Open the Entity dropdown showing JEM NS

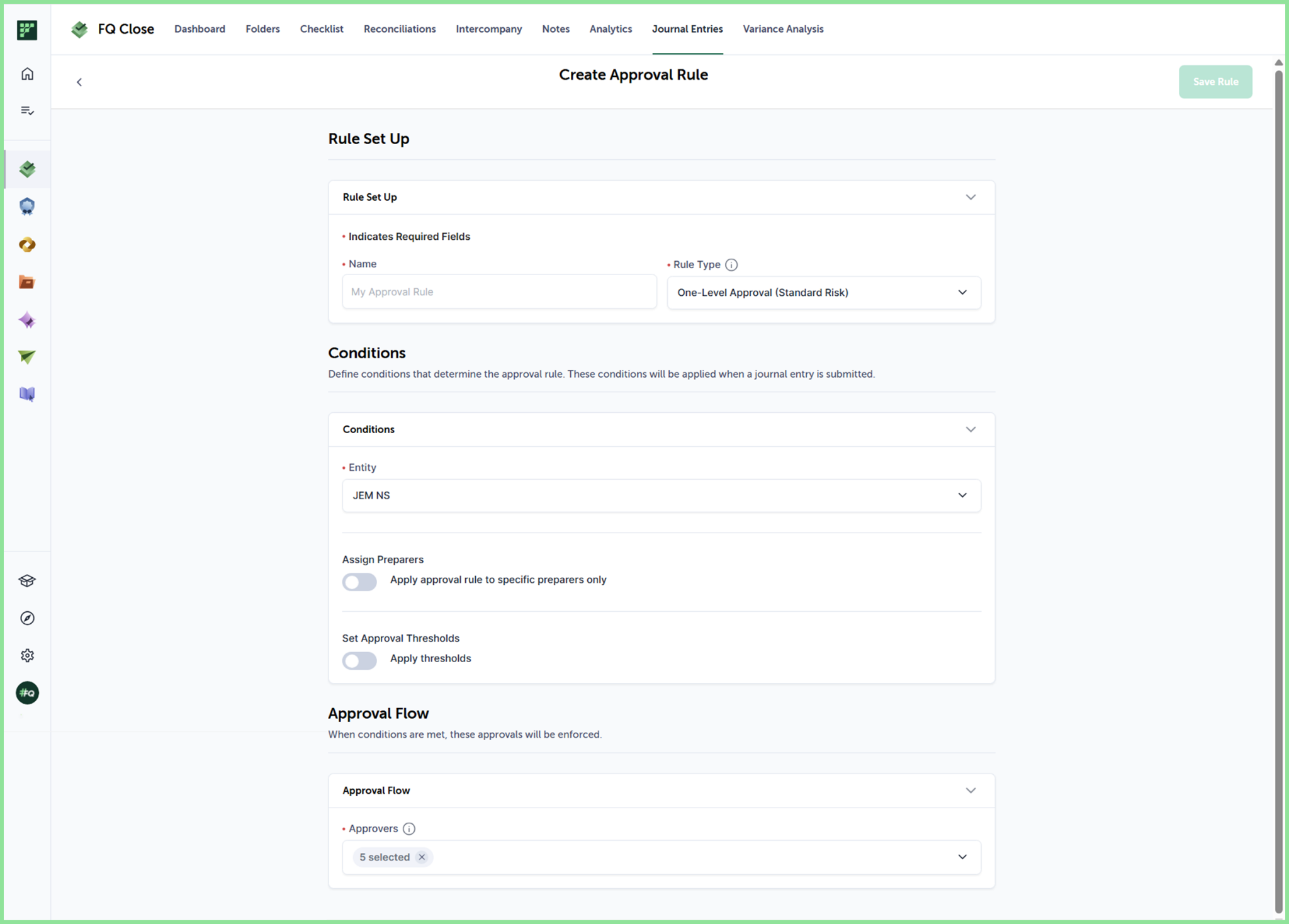[661, 495]
